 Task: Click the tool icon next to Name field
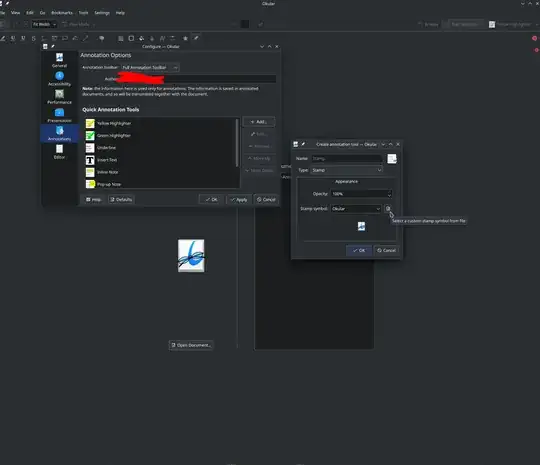(x=392, y=158)
